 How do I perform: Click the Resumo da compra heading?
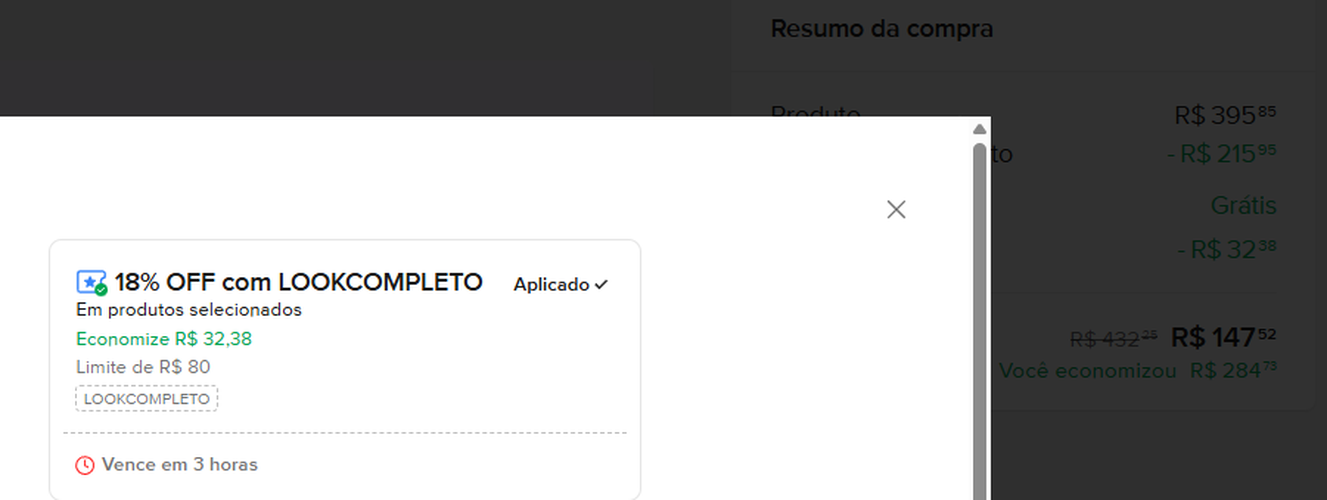[x=882, y=29]
